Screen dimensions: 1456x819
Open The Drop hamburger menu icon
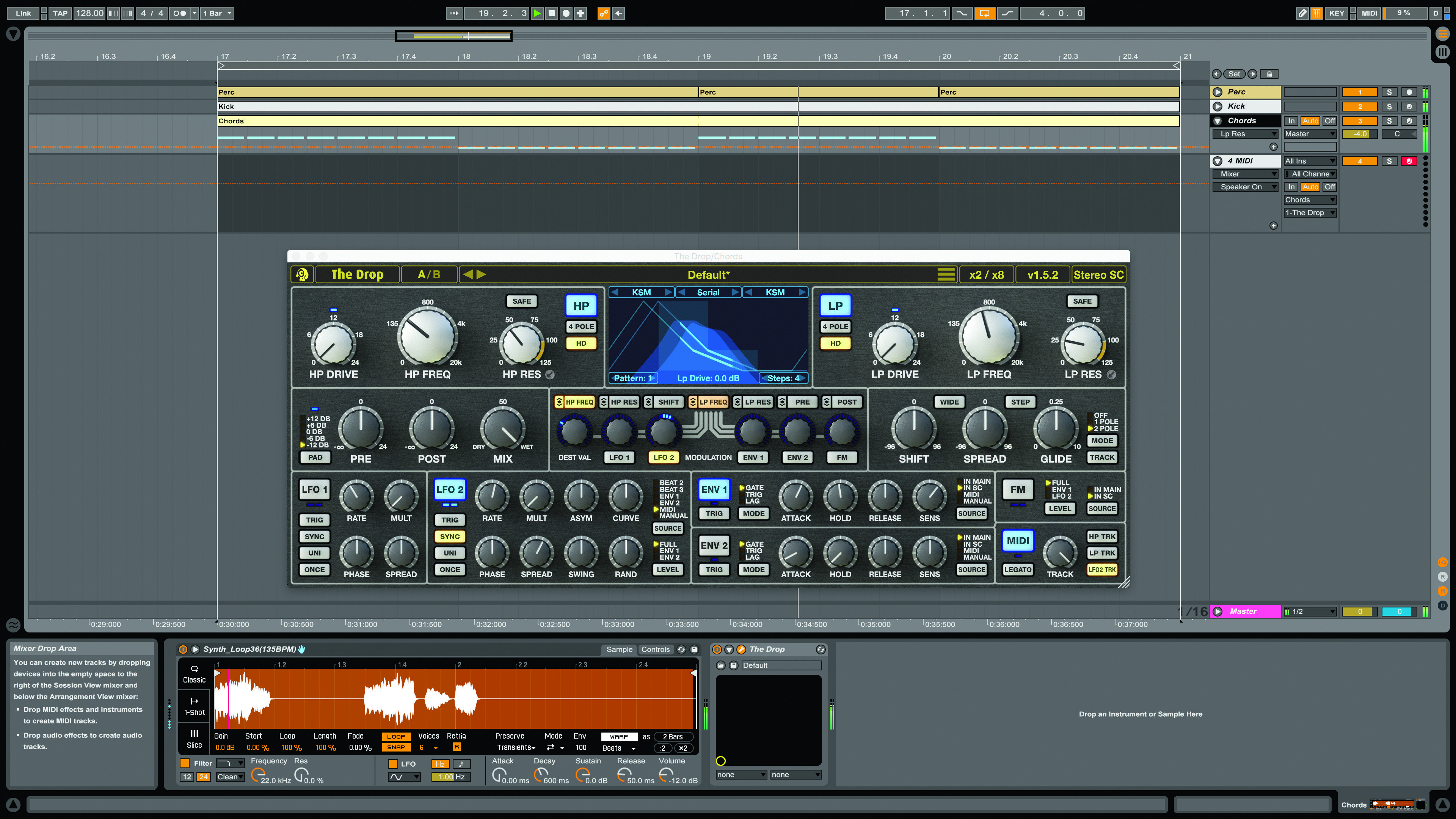(x=946, y=275)
